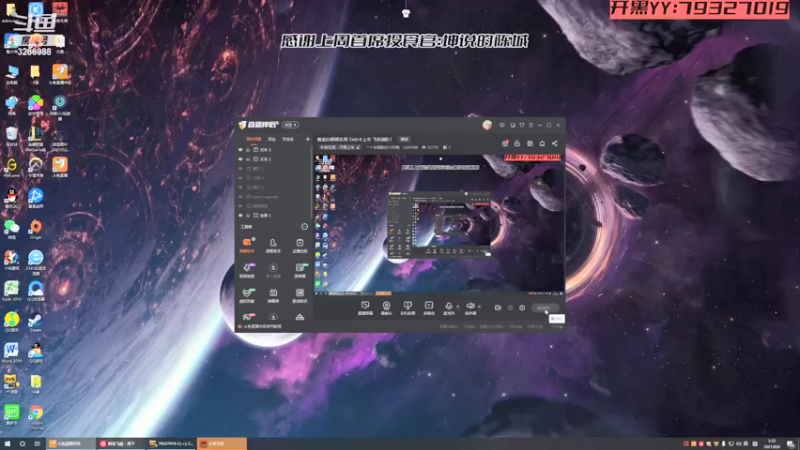Open the QQ penguin desktop icon

pos(11,198)
